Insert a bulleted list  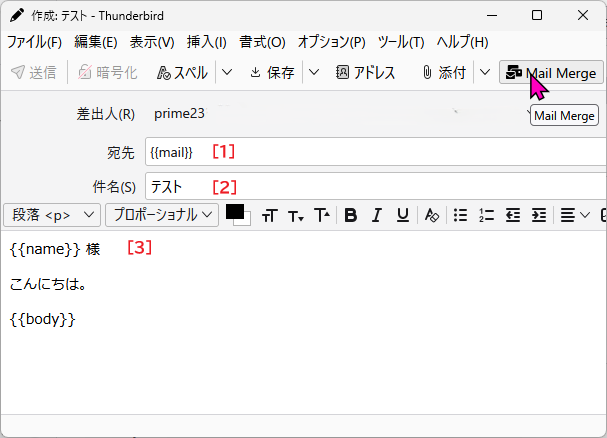[x=461, y=215]
